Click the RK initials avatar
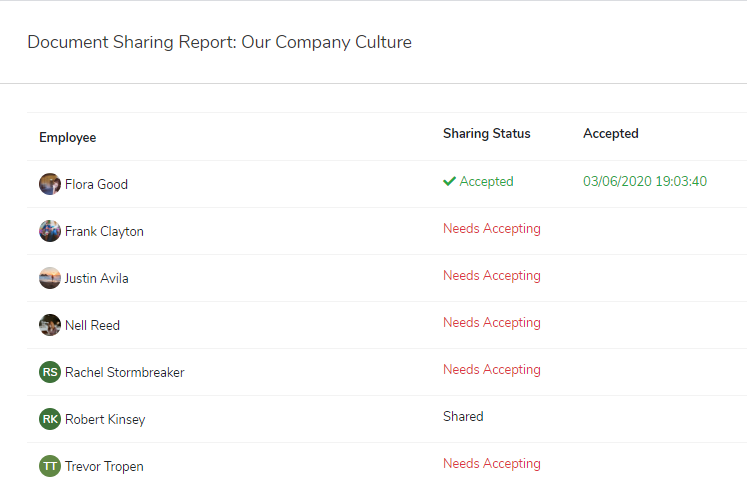Screen dimensions: 747x503 (x=50, y=419)
